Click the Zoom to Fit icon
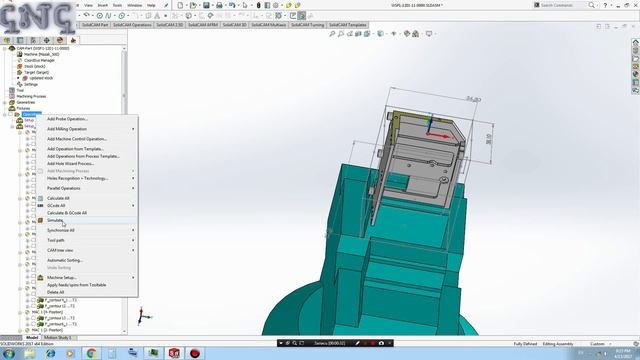Screen dimensions: 640x360 [x=332, y=34]
